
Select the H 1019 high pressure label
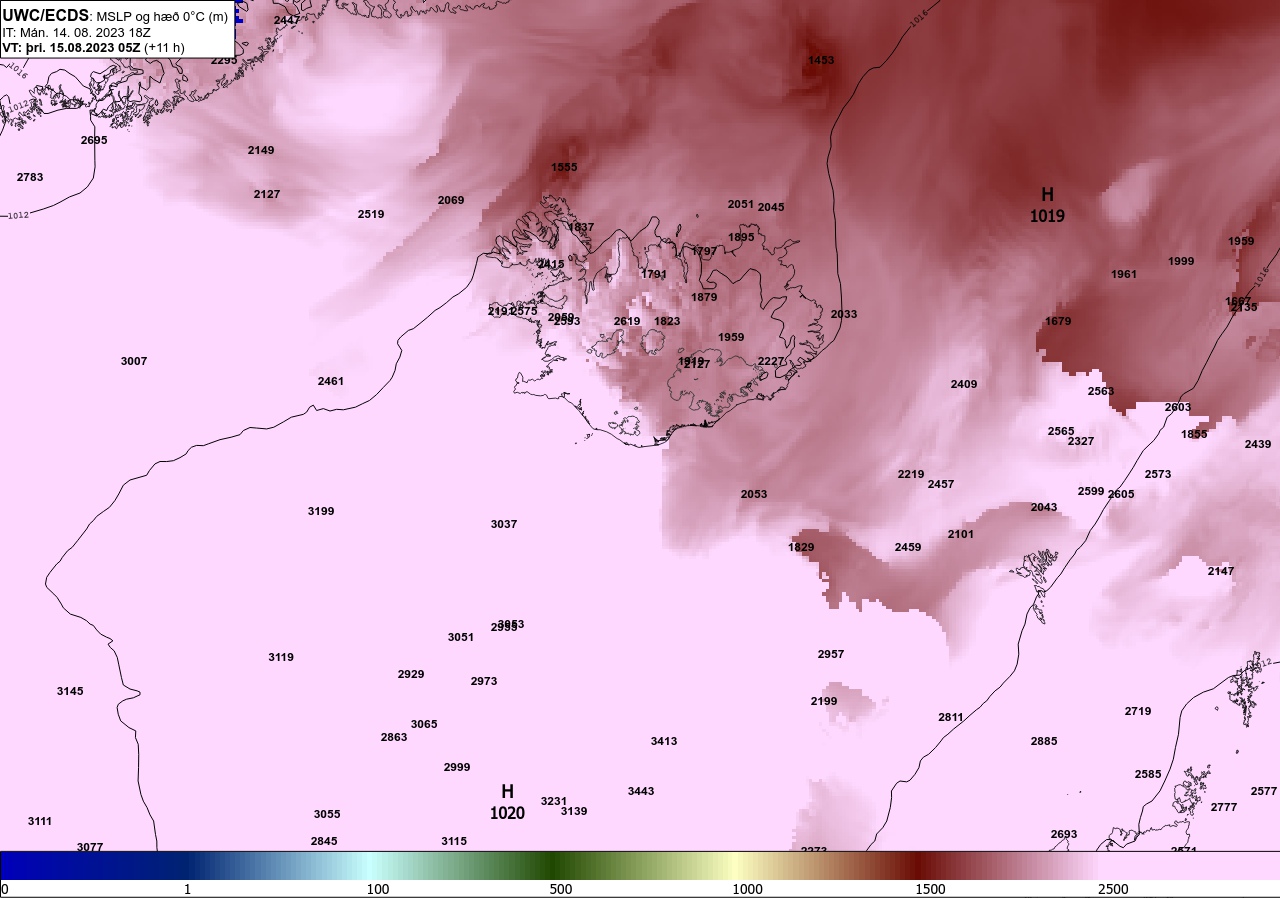tap(1047, 204)
